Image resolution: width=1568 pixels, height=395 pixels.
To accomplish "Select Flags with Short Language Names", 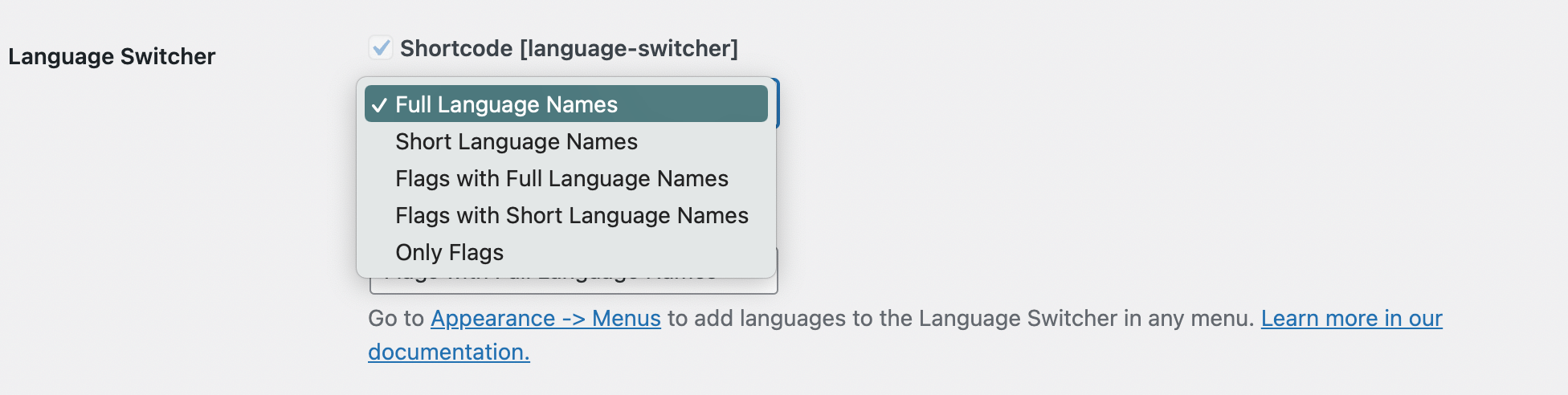I will click(566, 215).
